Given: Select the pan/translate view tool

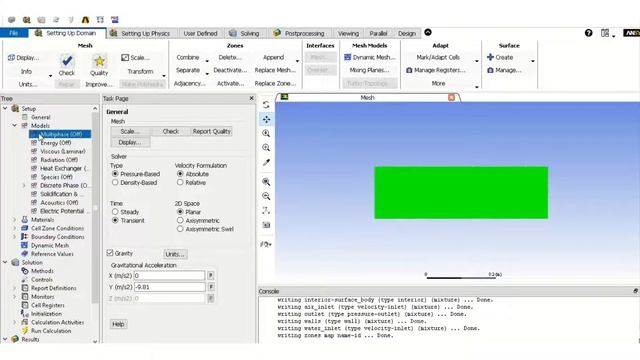Looking at the screenshot, I should (x=266, y=119).
